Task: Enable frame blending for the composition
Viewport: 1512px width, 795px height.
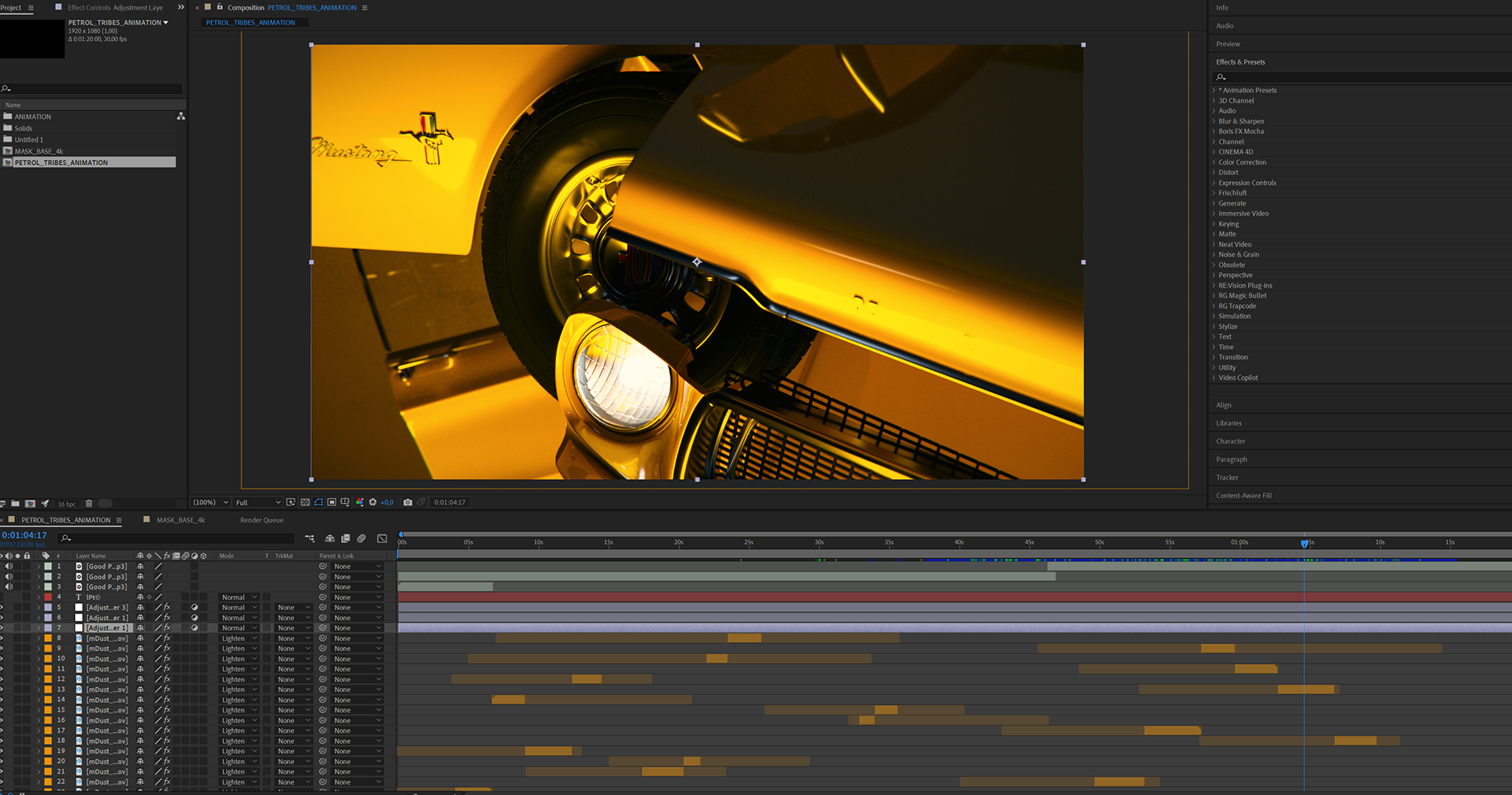Action: pyautogui.click(x=346, y=538)
